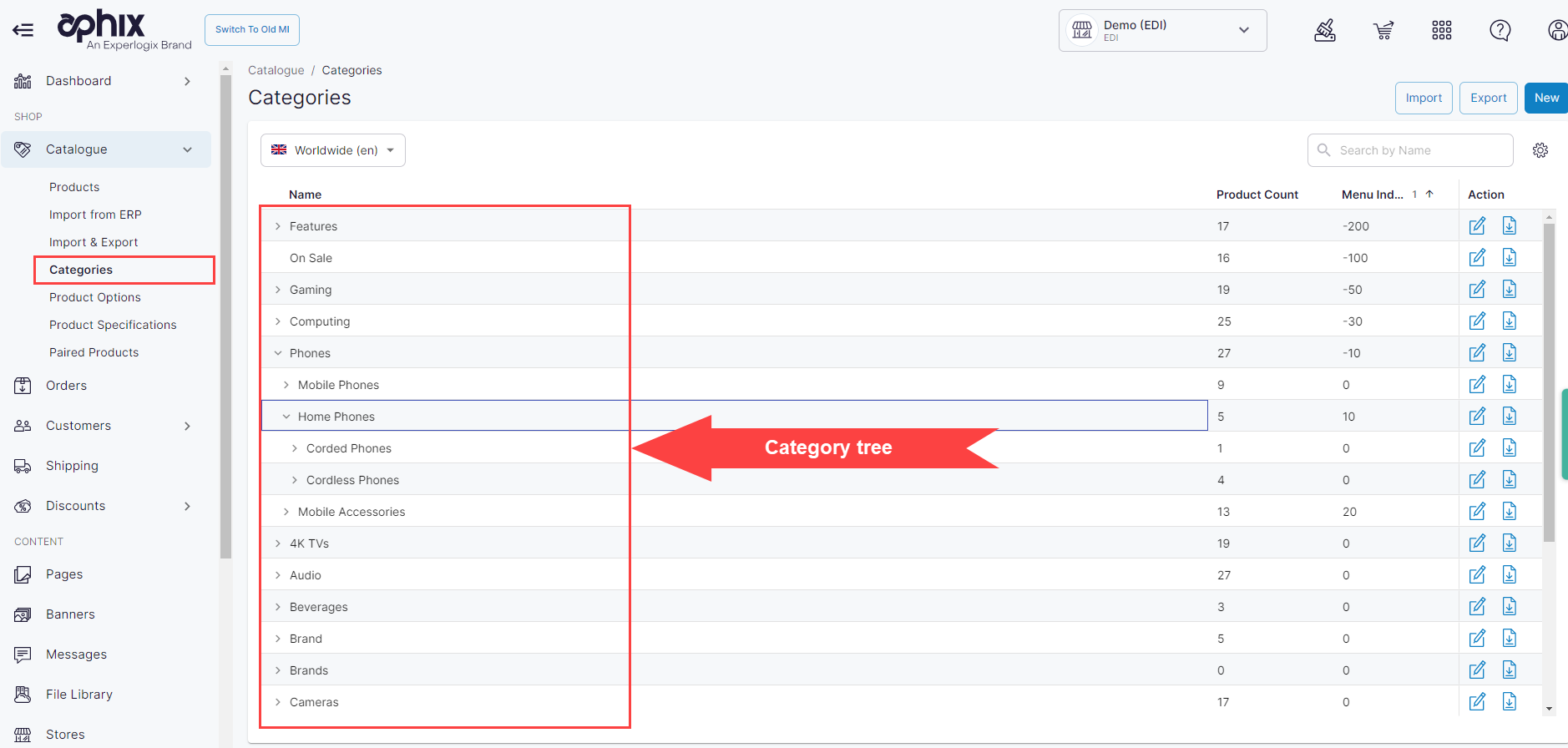Open the shopping cart icon in header
1568x748 pixels.
point(1383,31)
